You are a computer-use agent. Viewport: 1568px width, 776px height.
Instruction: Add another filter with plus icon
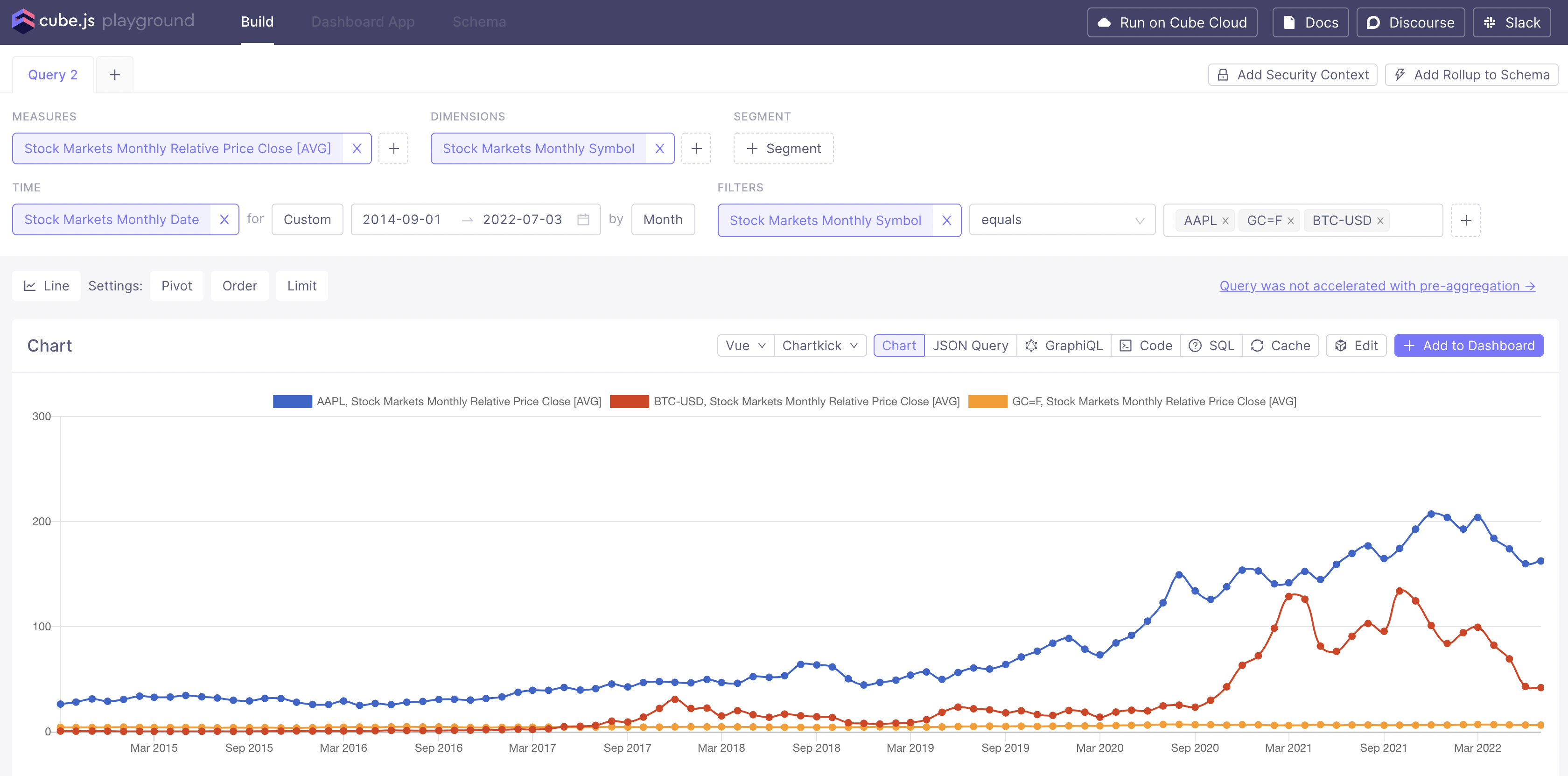pyautogui.click(x=1466, y=220)
